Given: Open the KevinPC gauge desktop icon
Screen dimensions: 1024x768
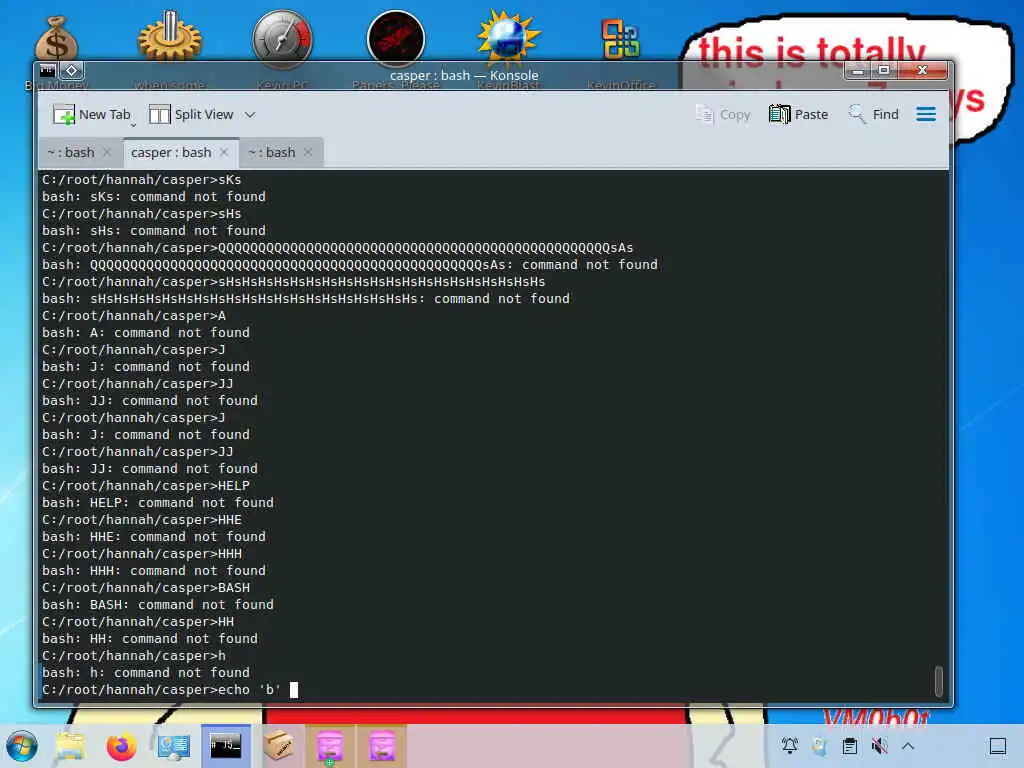Looking at the screenshot, I should click(x=282, y=38).
